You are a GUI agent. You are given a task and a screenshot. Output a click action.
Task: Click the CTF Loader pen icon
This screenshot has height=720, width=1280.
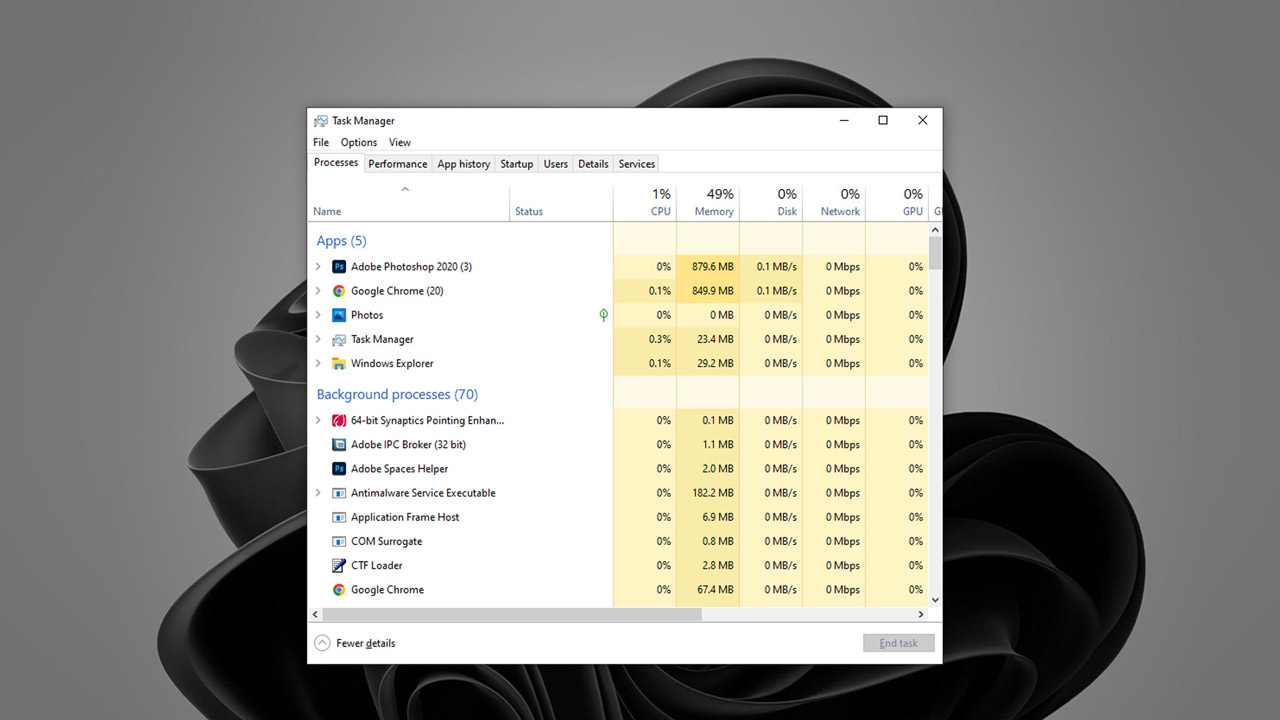pos(339,566)
